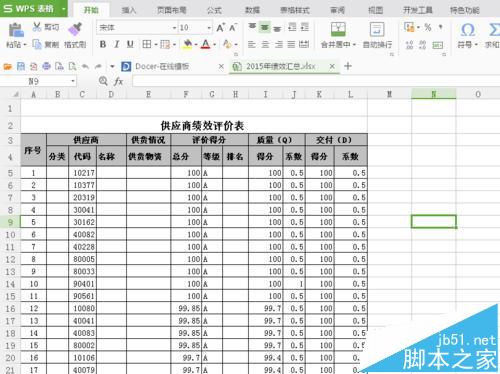Apply bottom vertical alignment
The height and width of the screenshot is (374, 500).
tap(277, 28)
